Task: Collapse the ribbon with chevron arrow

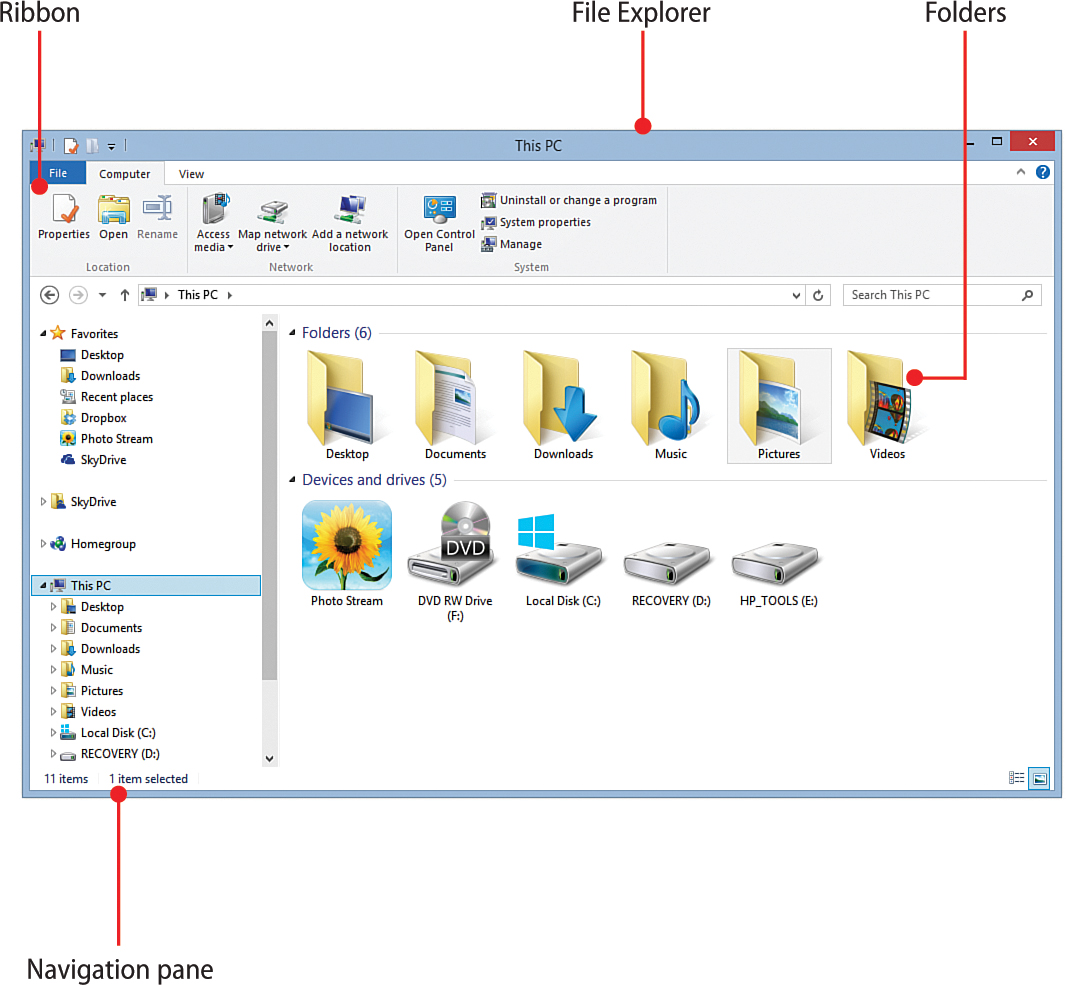Action: point(1020,172)
